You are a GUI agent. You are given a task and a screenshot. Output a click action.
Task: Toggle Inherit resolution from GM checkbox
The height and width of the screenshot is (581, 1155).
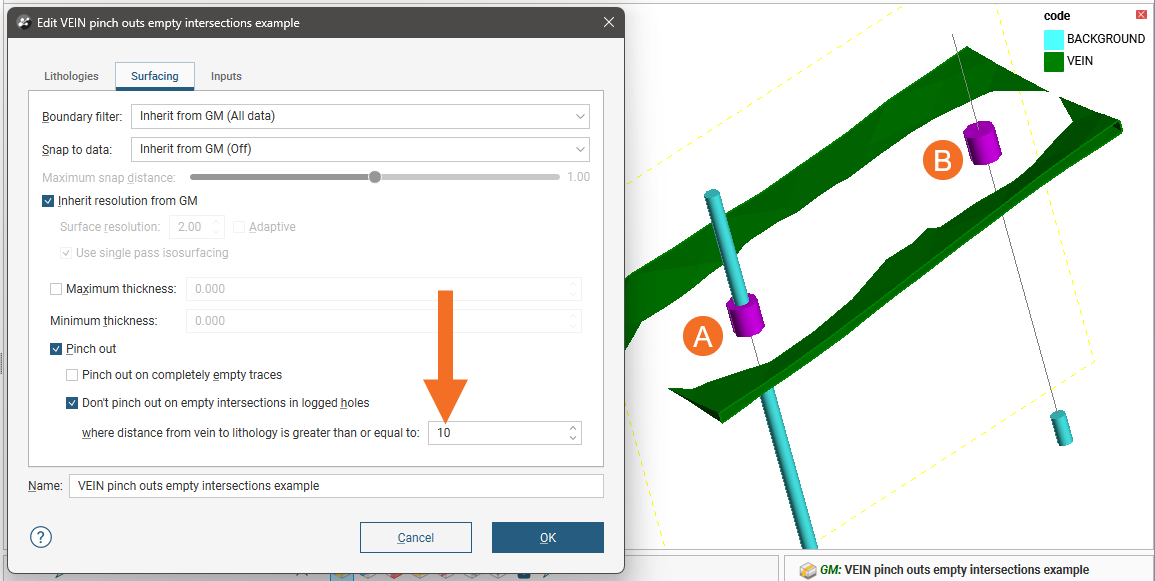49,201
